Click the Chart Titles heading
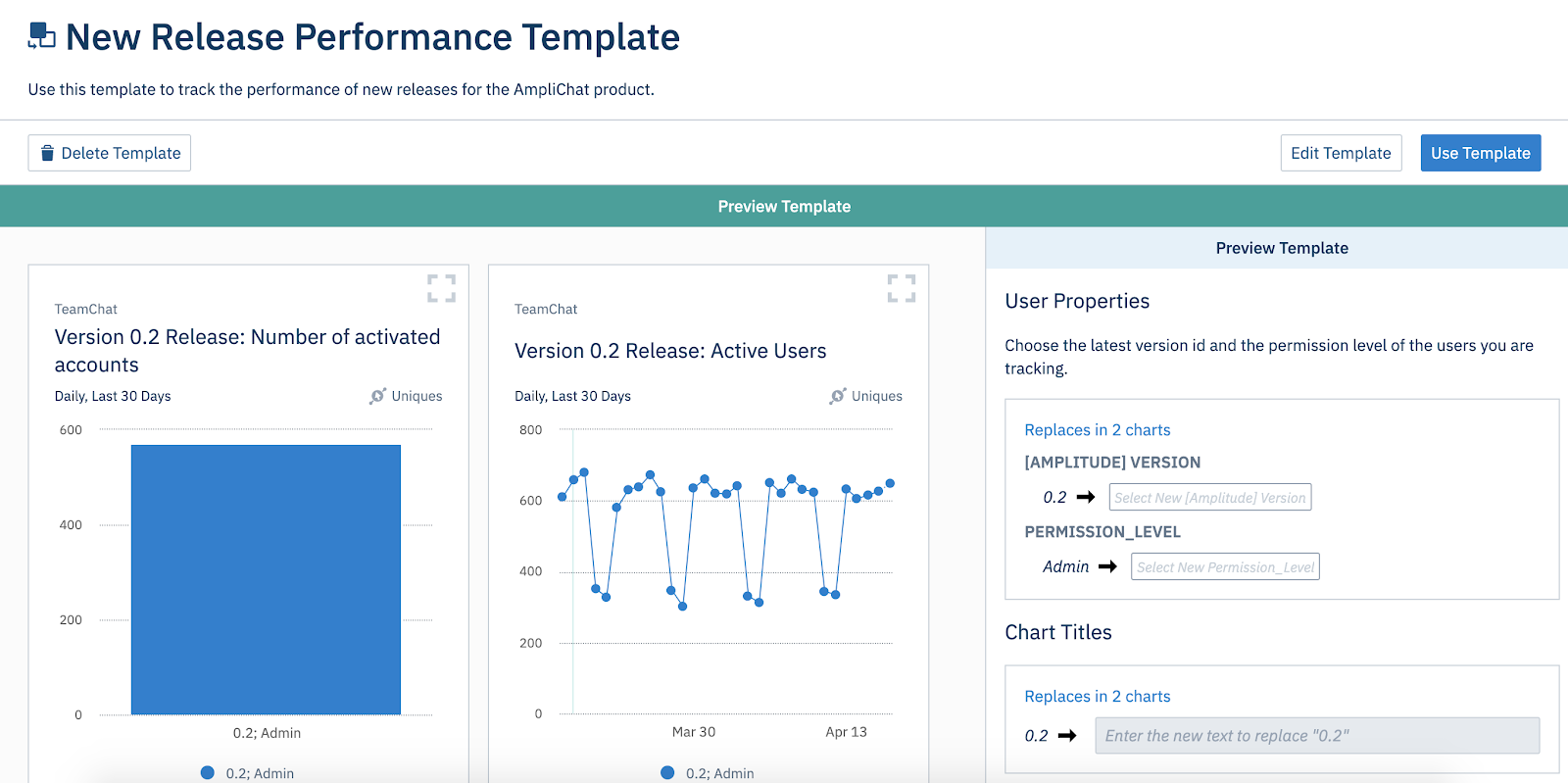This screenshot has height=783, width=1568. click(x=1058, y=632)
